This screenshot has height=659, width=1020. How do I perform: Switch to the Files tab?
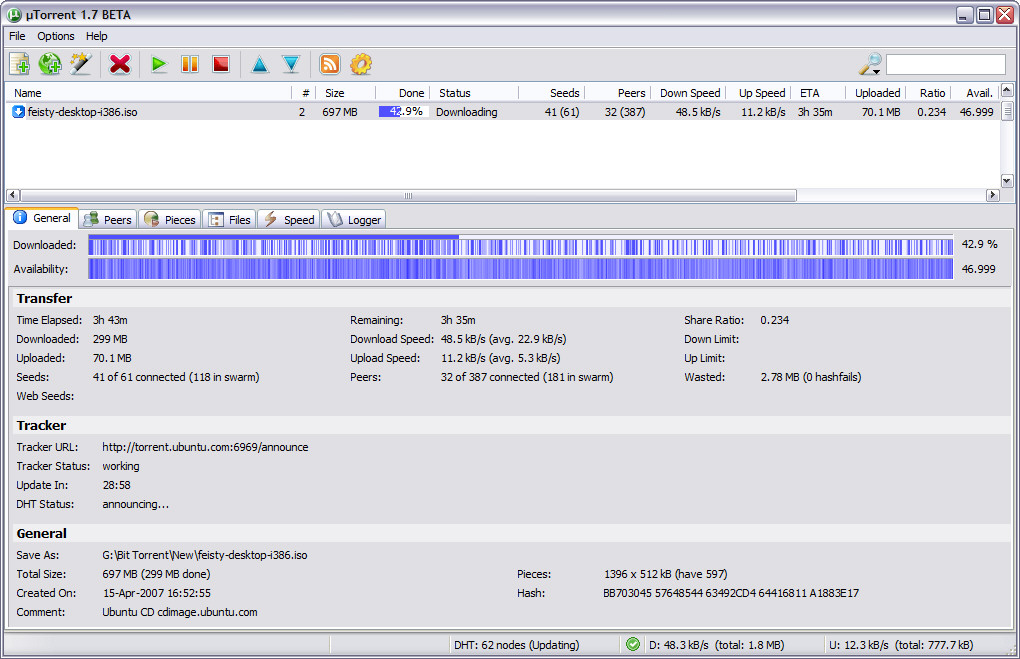(230, 219)
